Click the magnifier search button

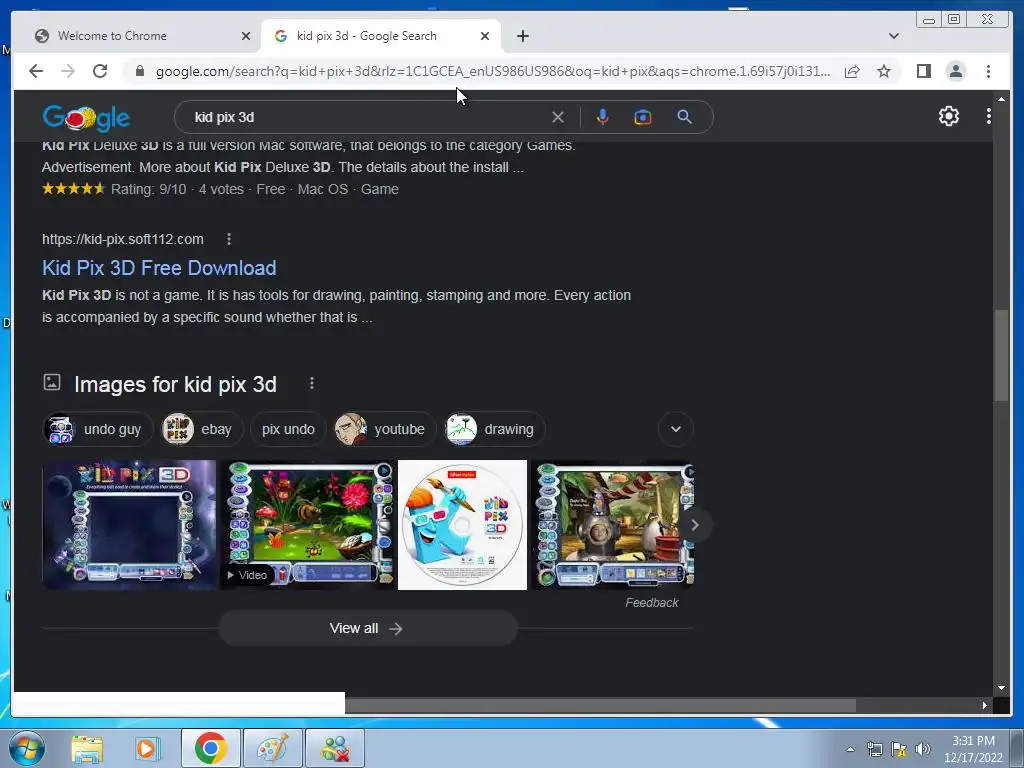pyautogui.click(x=684, y=117)
